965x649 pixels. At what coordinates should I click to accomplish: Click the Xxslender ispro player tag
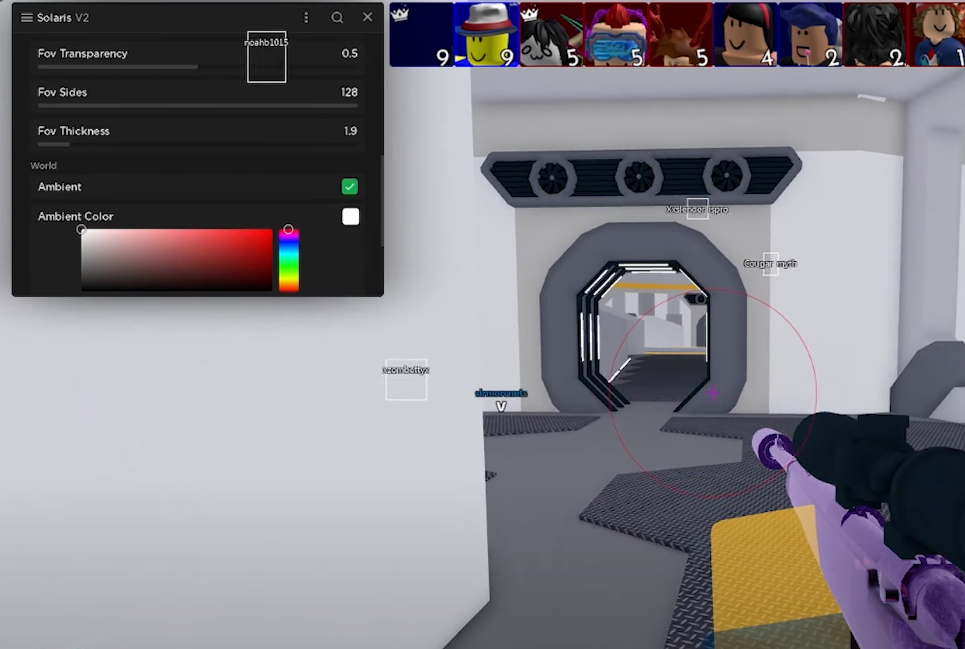coord(697,209)
